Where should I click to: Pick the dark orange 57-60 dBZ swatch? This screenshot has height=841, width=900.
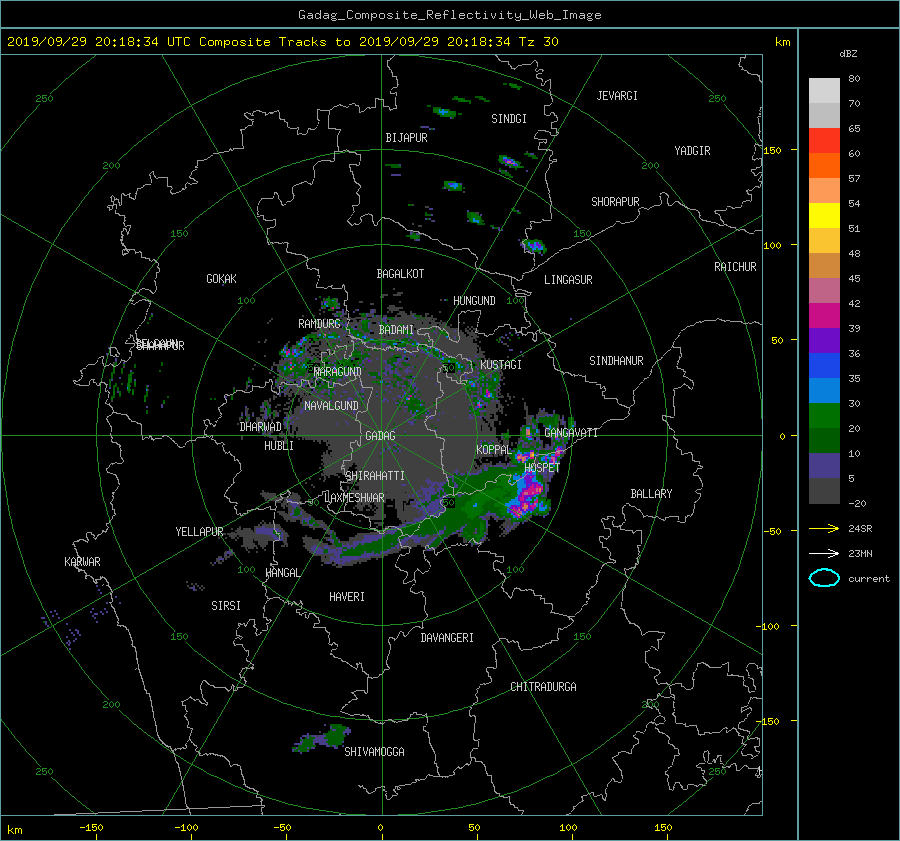pyautogui.click(x=824, y=165)
